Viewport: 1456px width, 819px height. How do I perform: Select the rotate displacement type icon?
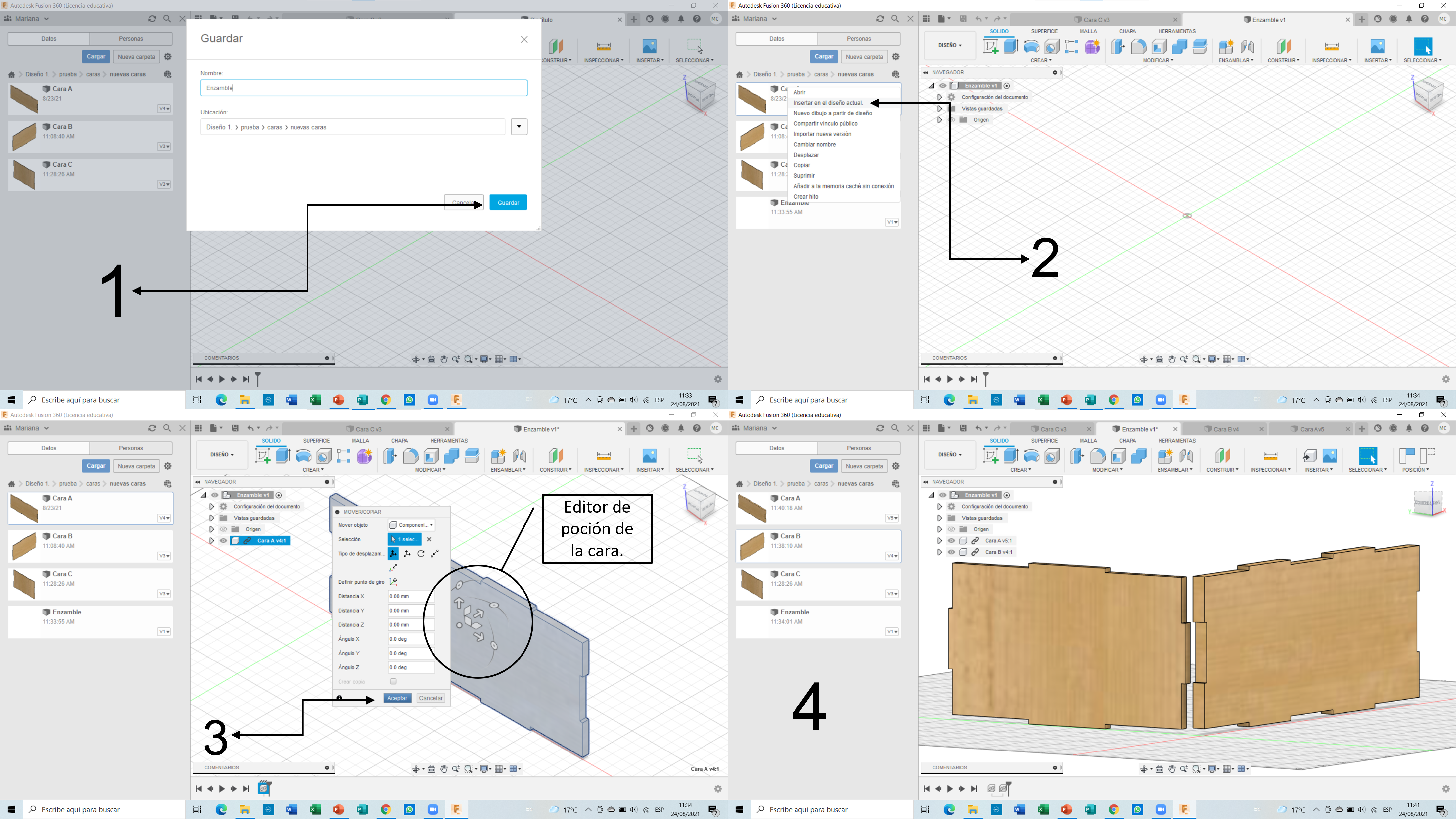coord(421,554)
